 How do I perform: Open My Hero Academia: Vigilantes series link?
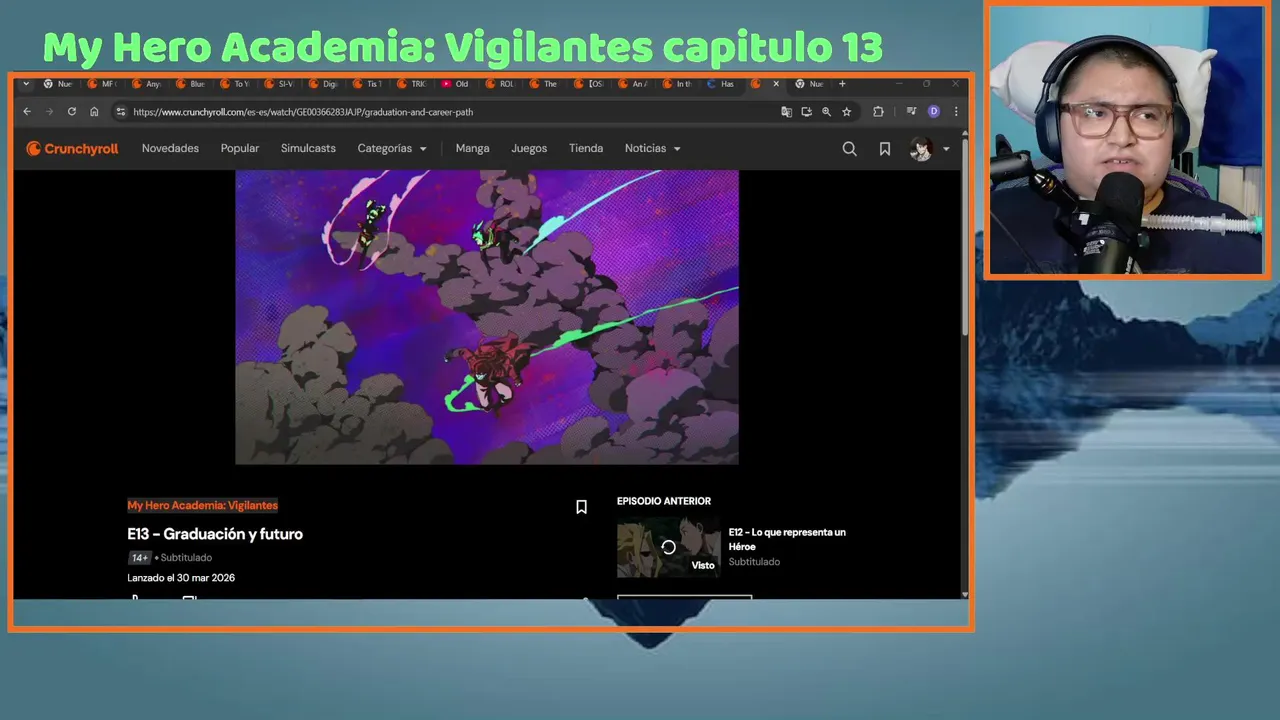(202, 505)
